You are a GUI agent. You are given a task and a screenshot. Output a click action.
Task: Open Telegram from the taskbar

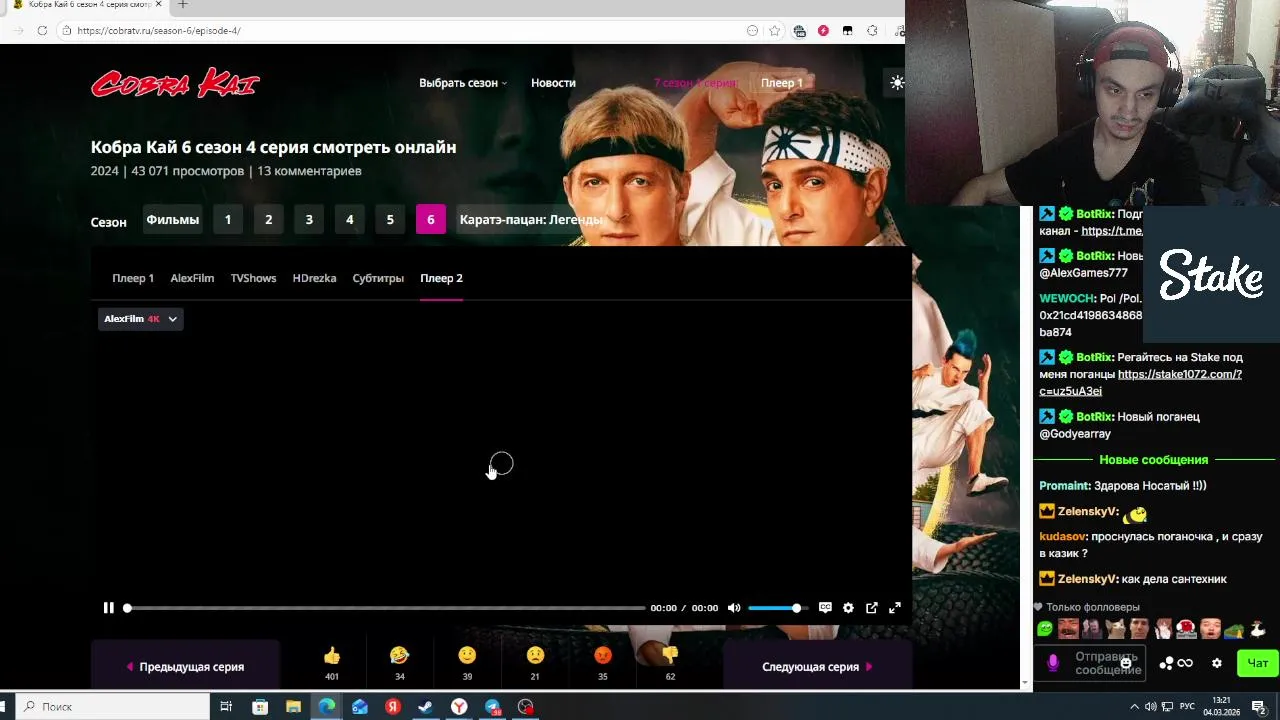pyautogui.click(x=492, y=707)
